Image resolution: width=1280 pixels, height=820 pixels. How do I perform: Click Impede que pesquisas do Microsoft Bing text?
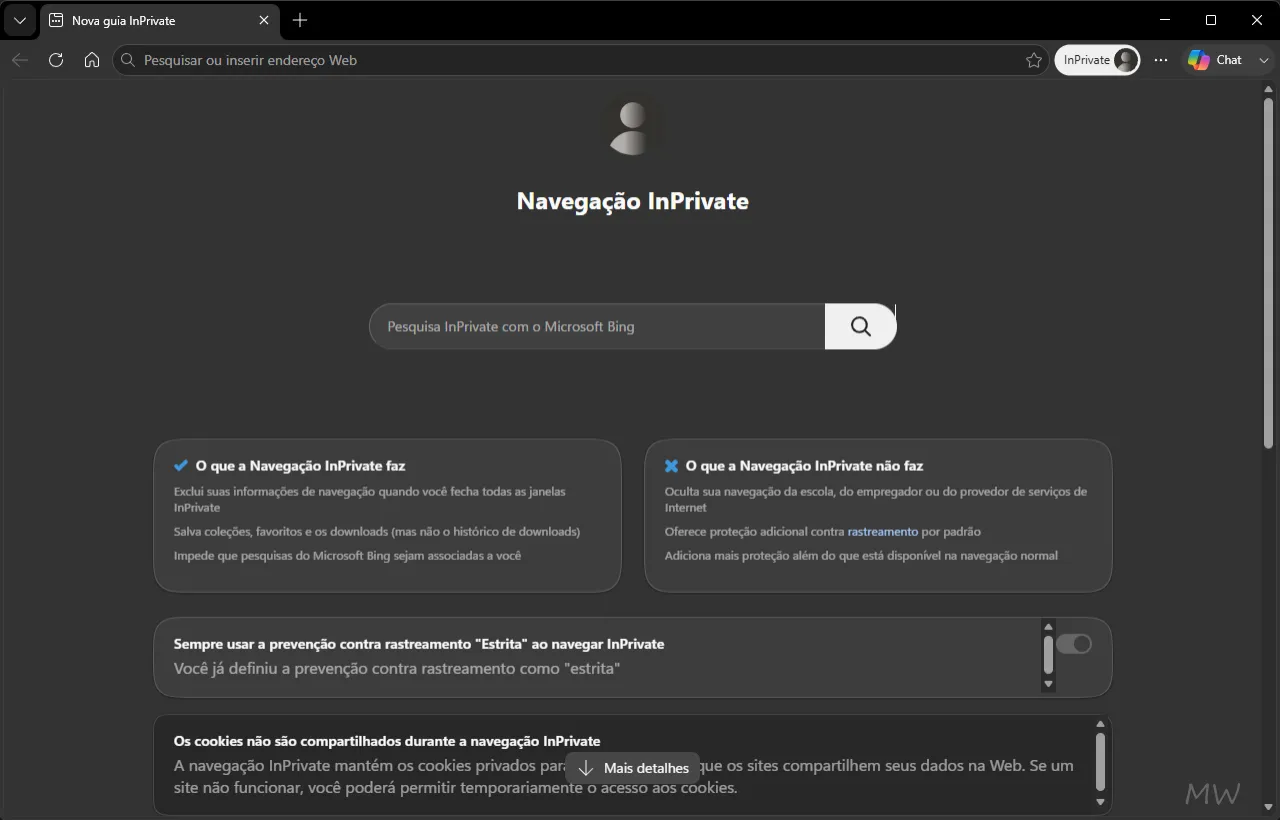347,555
